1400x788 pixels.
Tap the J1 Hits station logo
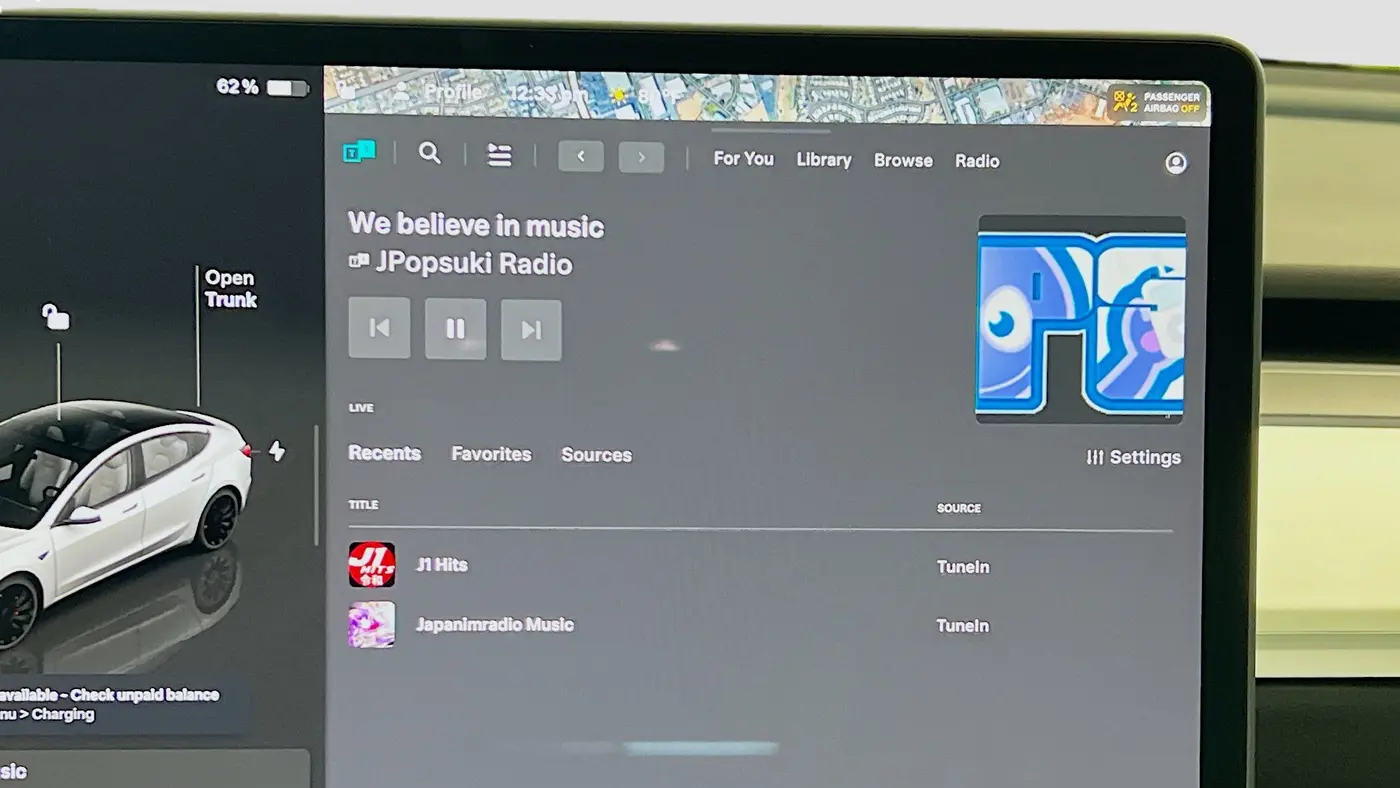[x=371, y=564]
